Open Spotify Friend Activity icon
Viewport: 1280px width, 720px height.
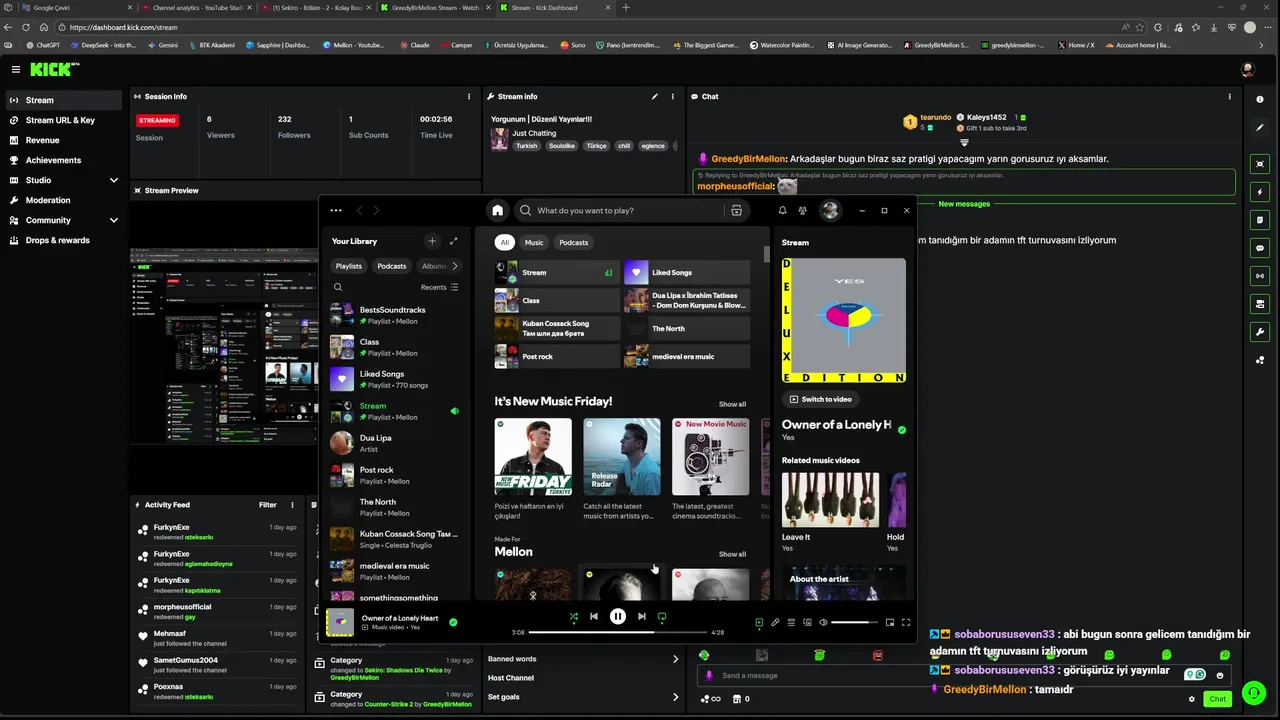tap(802, 211)
